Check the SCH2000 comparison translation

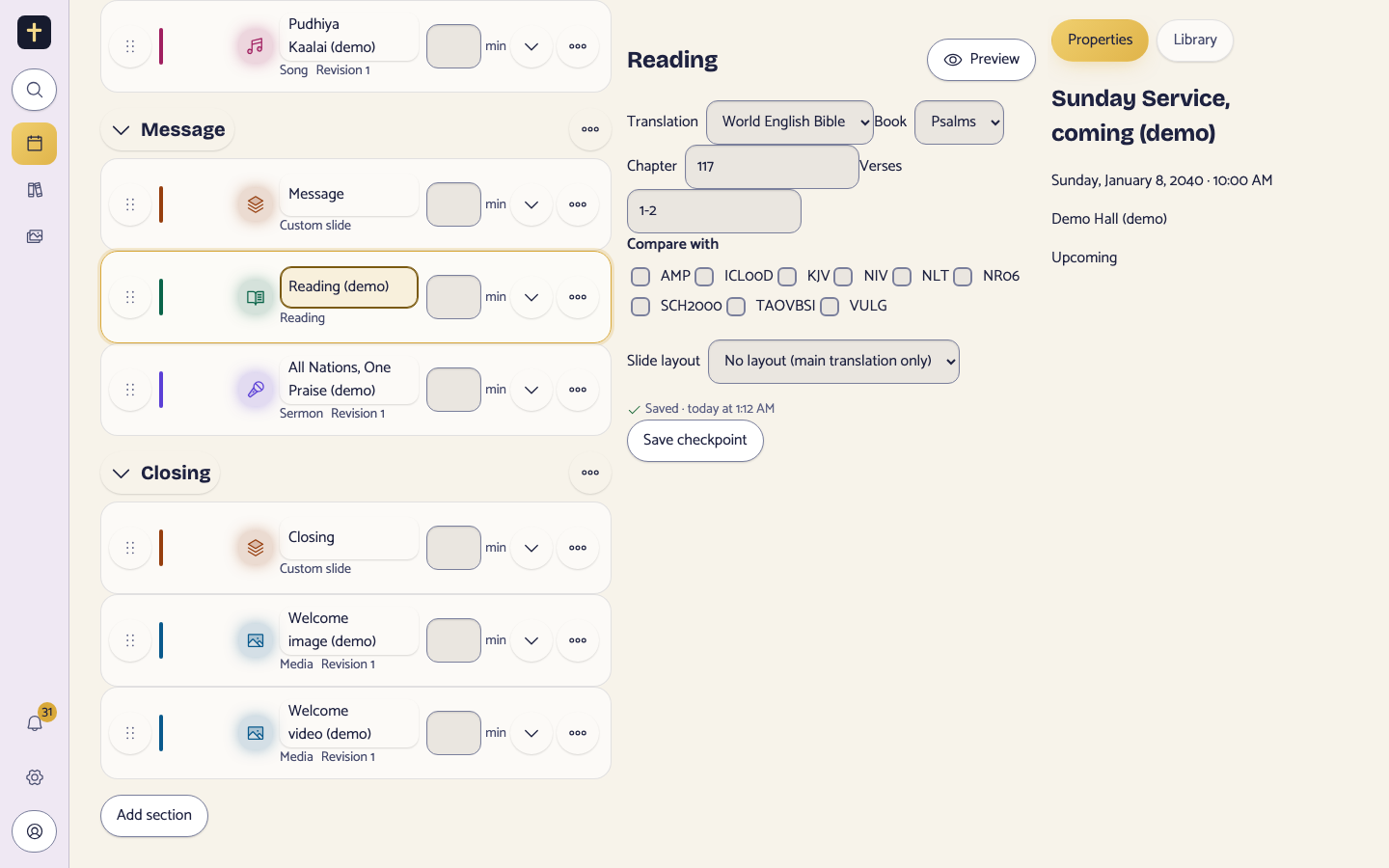640,307
